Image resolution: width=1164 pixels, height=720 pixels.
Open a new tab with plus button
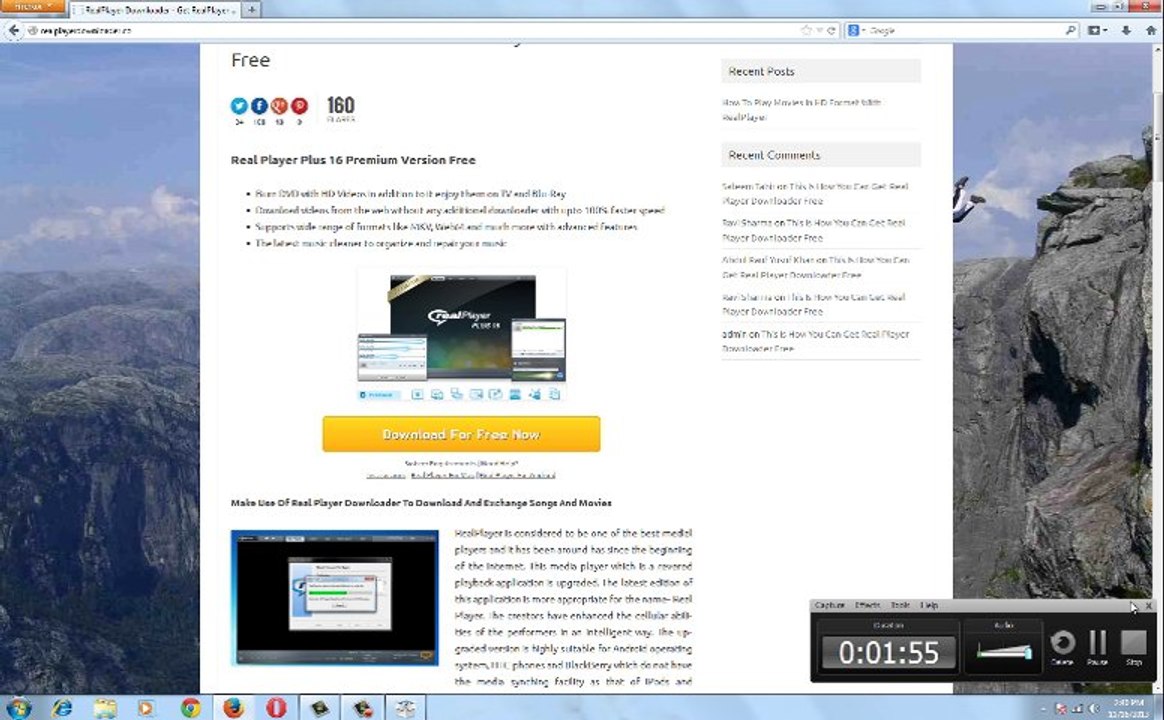252,10
